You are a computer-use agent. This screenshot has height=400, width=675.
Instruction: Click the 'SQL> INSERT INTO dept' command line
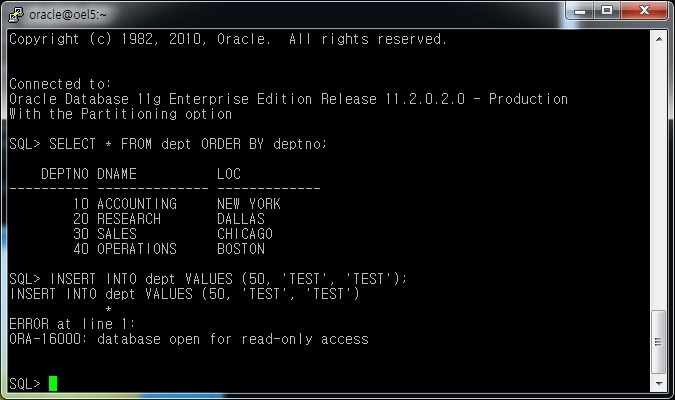click(208, 279)
